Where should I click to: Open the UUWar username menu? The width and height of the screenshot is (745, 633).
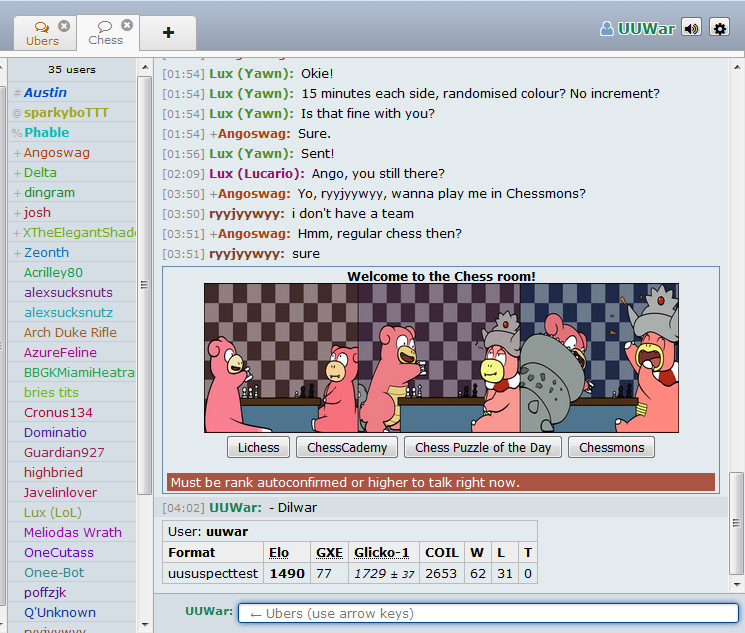coord(646,29)
